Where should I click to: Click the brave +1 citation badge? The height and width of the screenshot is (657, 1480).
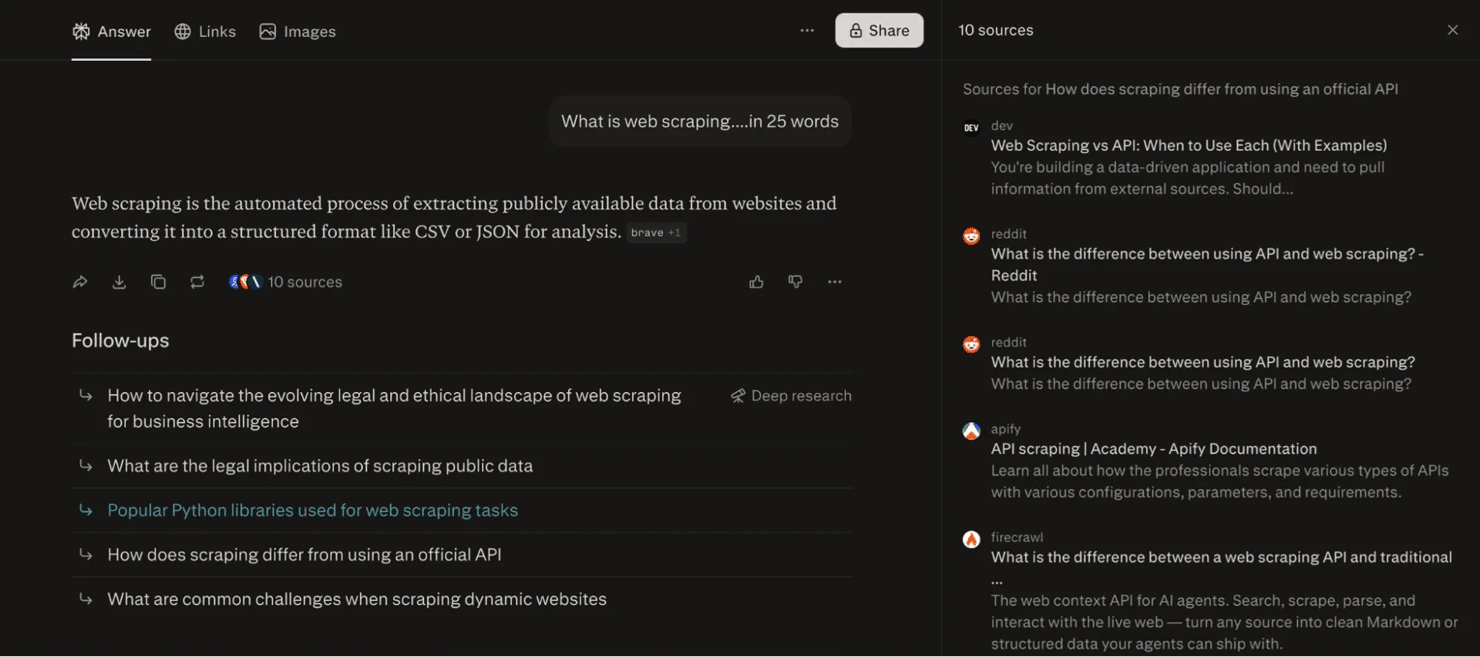pos(656,232)
